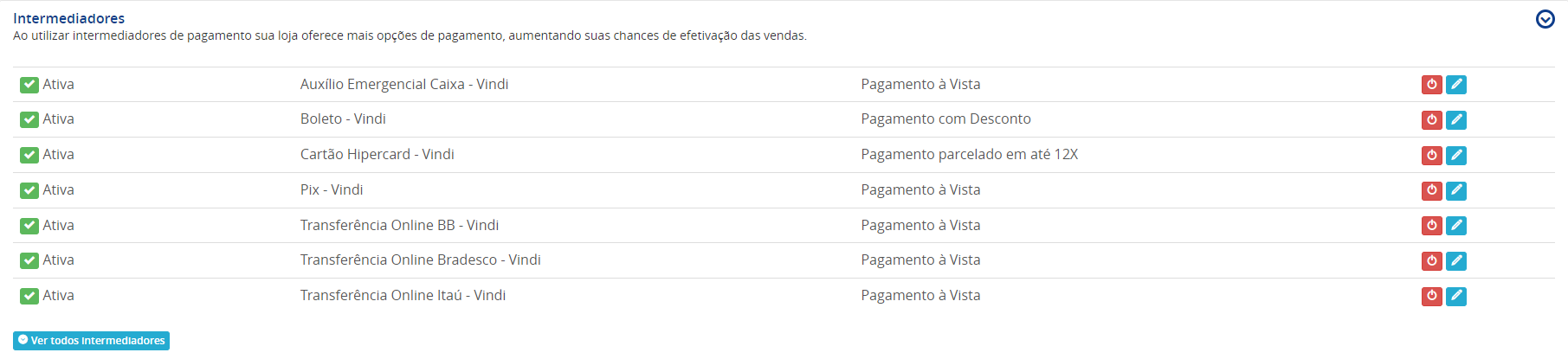The width and height of the screenshot is (1568, 359).
Task: Toggle green Ativa check for Auxílio Emergencial
Action: (x=29, y=85)
